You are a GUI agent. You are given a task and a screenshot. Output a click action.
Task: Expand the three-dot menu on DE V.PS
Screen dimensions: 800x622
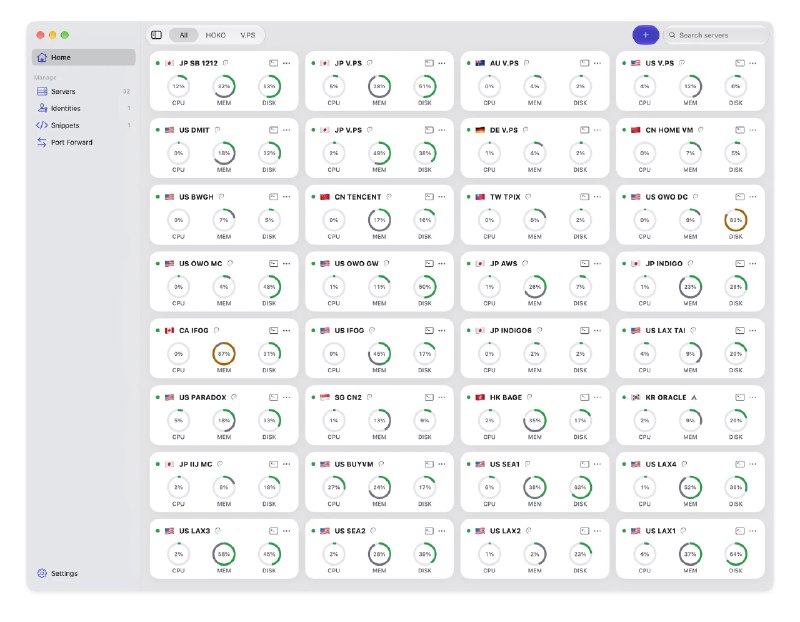(597, 130)
